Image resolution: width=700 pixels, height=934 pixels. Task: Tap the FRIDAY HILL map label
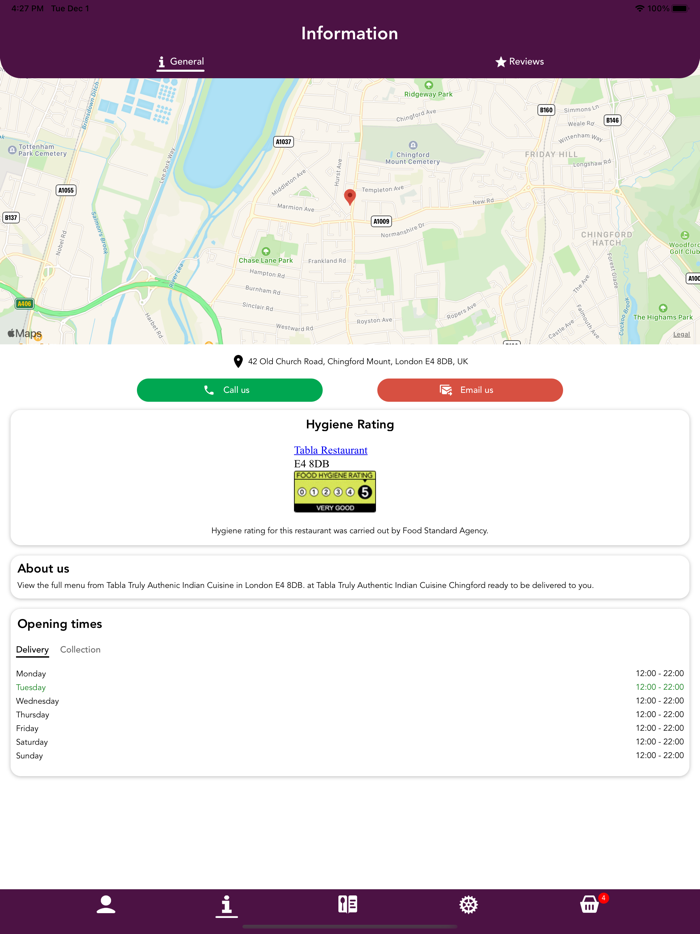click(551, 154)
